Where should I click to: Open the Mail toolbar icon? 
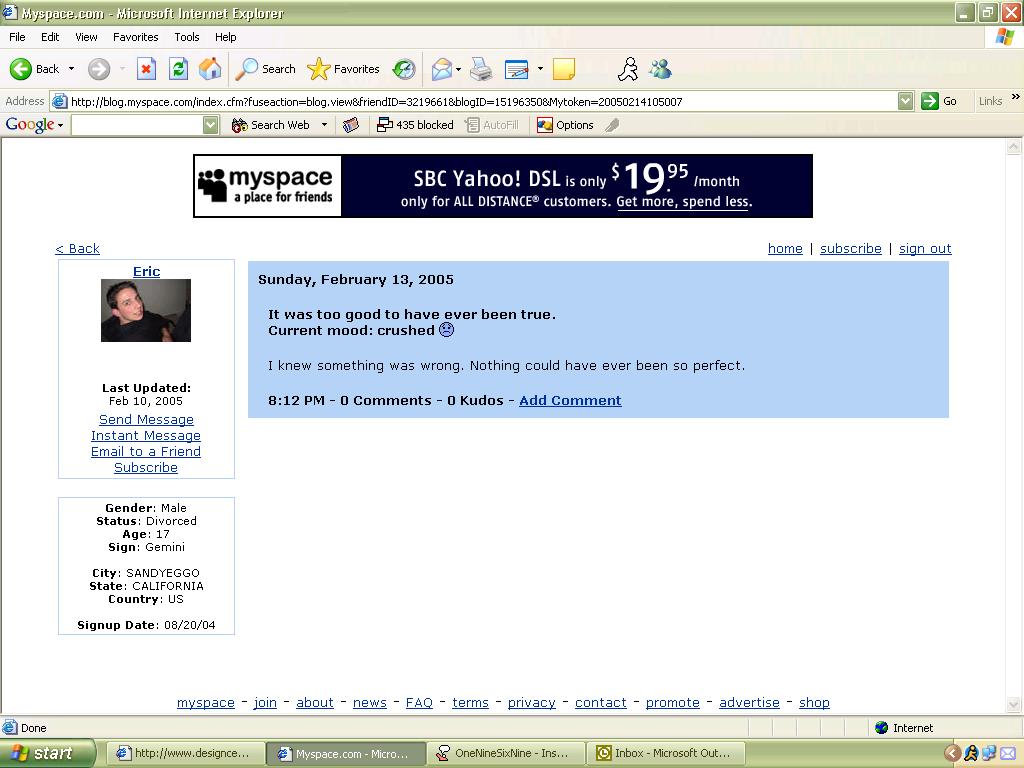point(441,69)
